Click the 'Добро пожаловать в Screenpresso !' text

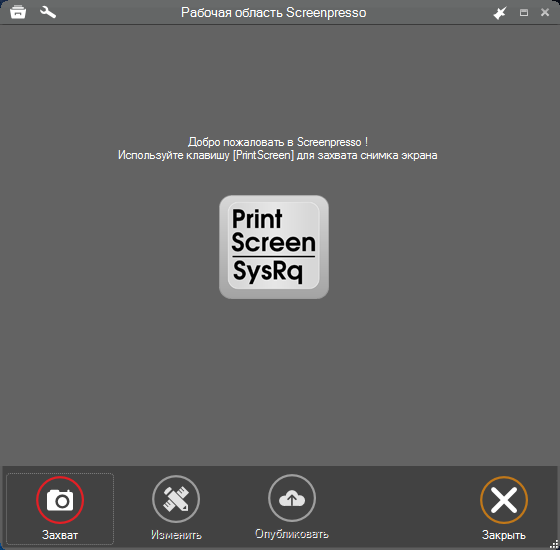pos(278,142)
